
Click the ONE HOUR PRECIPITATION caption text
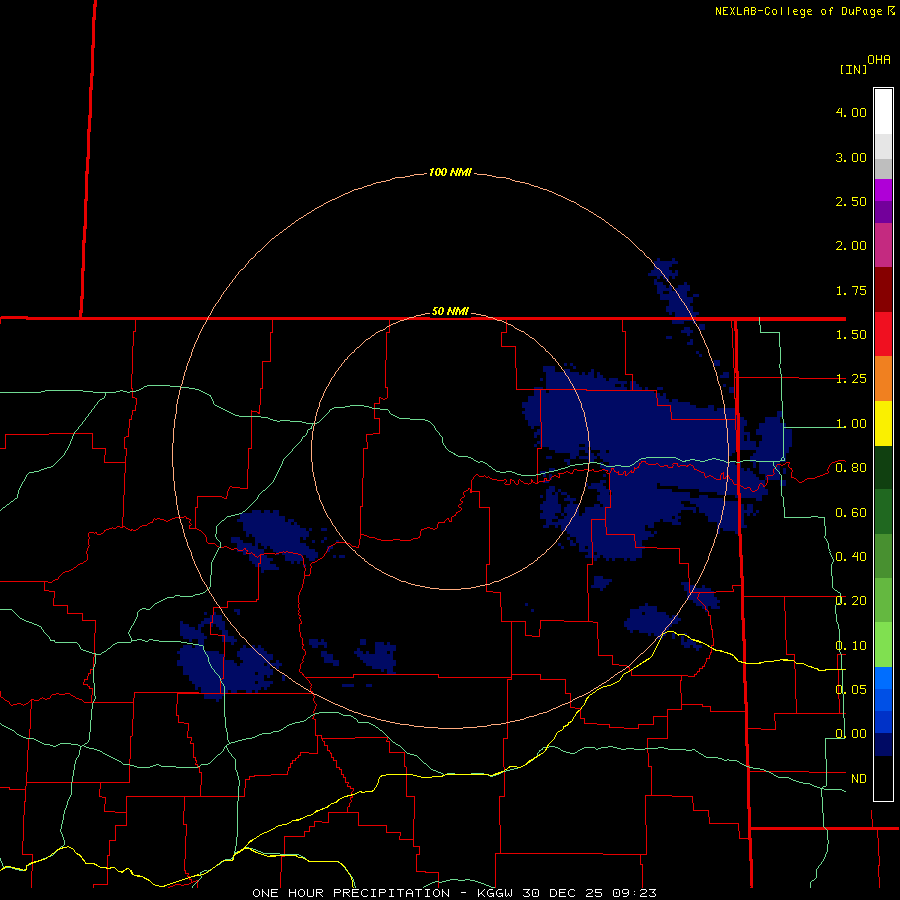pyautogui.click(x=351, y=893)
